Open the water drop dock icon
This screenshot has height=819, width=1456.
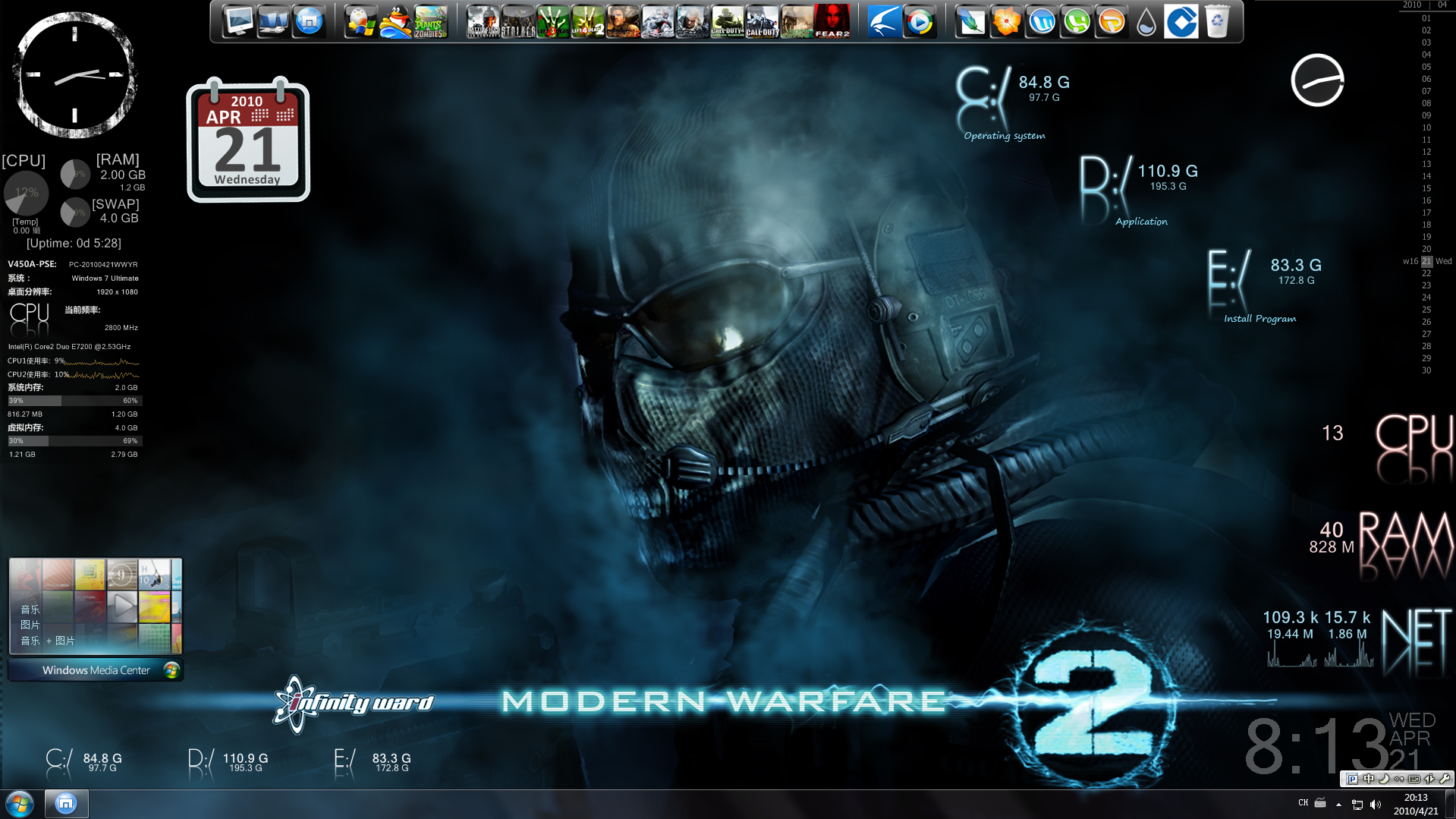pos(1146,21)
